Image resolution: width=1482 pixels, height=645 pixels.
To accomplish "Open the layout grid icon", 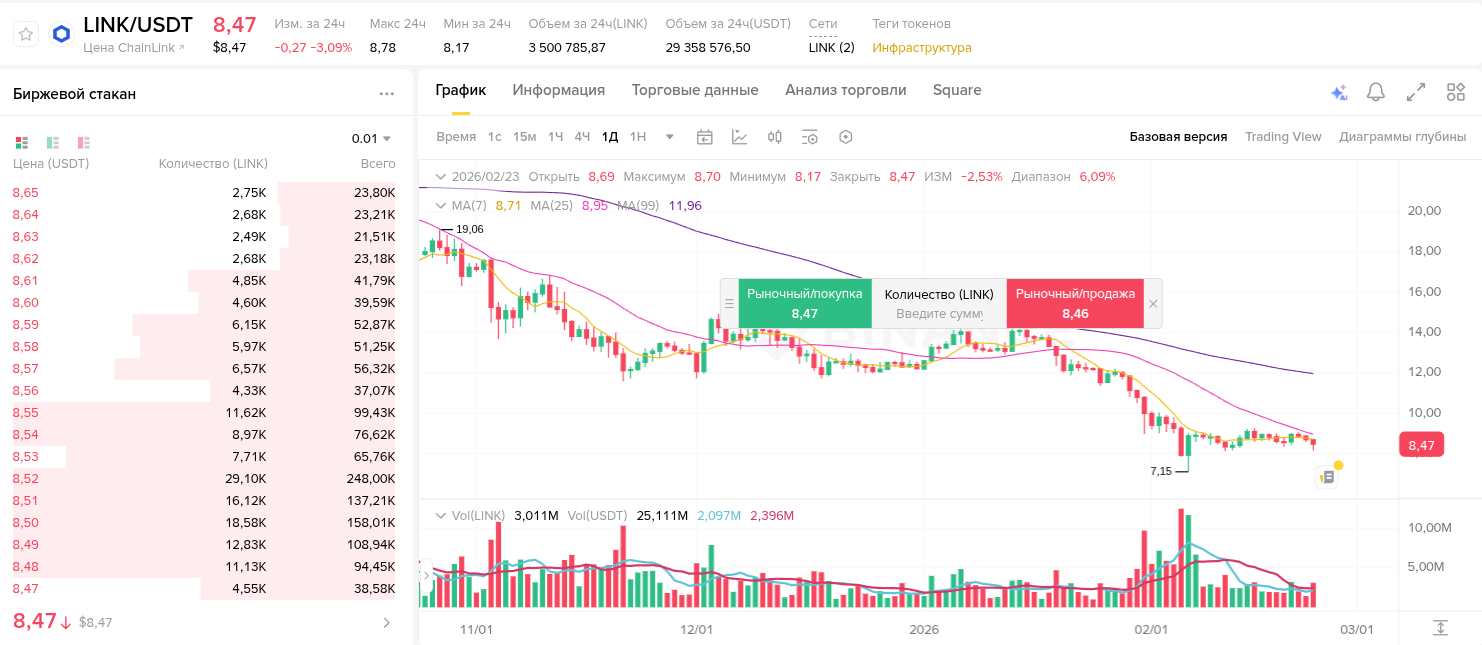I will tap(1456, 92).
